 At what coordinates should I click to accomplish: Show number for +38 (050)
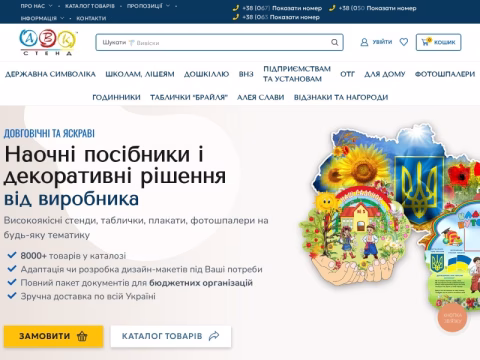tap(391, 8)
